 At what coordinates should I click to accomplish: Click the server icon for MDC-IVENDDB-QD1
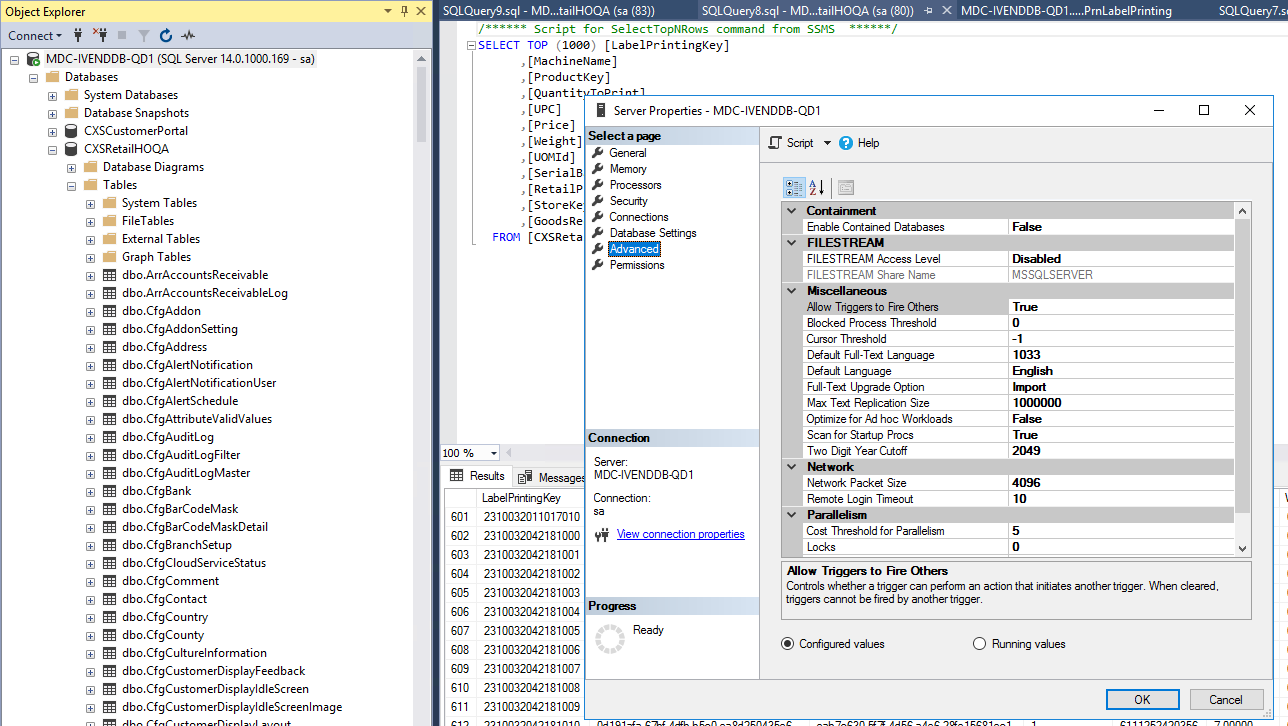(x=33, y=59)
